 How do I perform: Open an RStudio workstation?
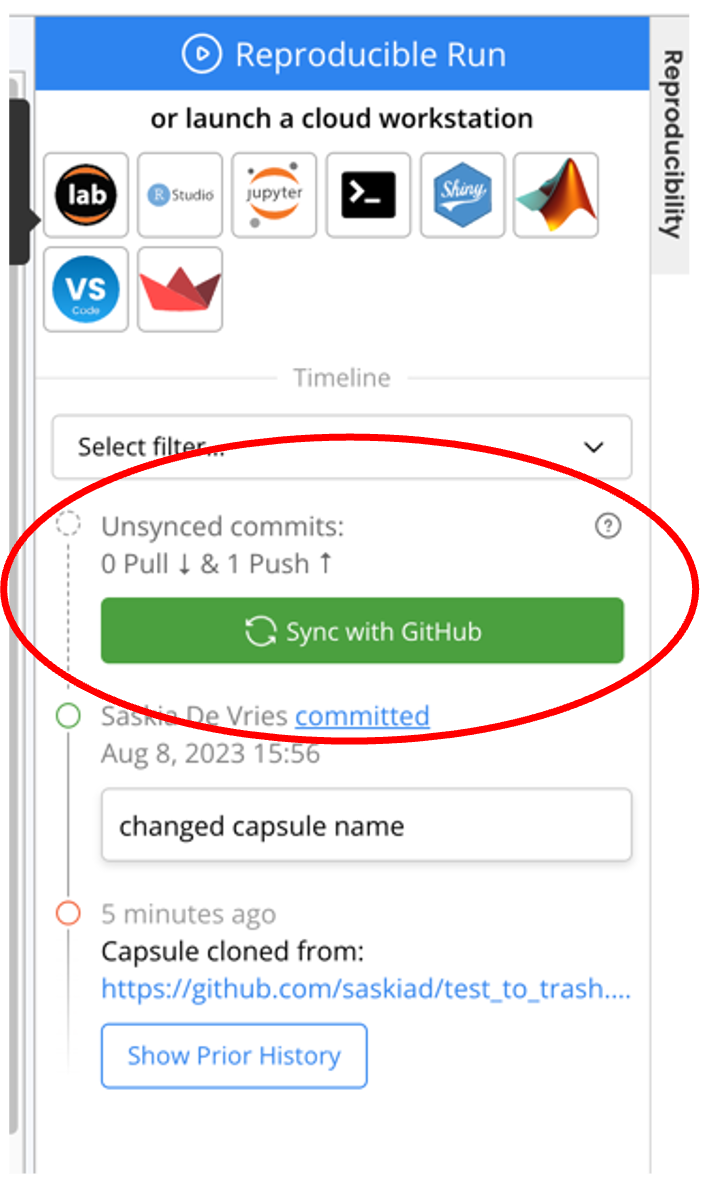click(180, 195)
